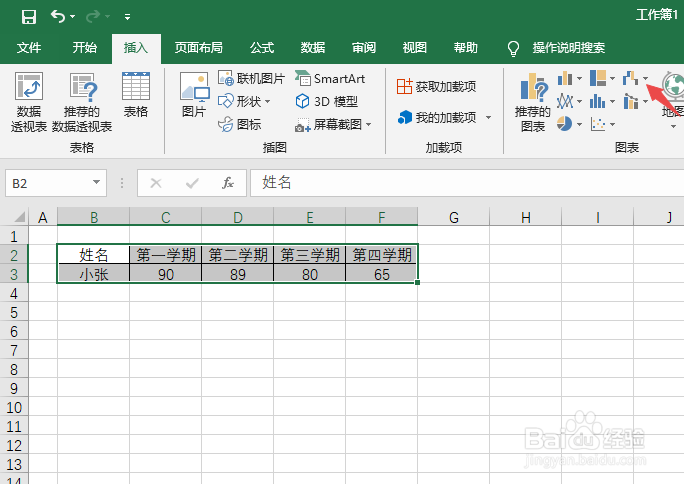
Task: Open the 文件 menu
Action: (29, 48)
